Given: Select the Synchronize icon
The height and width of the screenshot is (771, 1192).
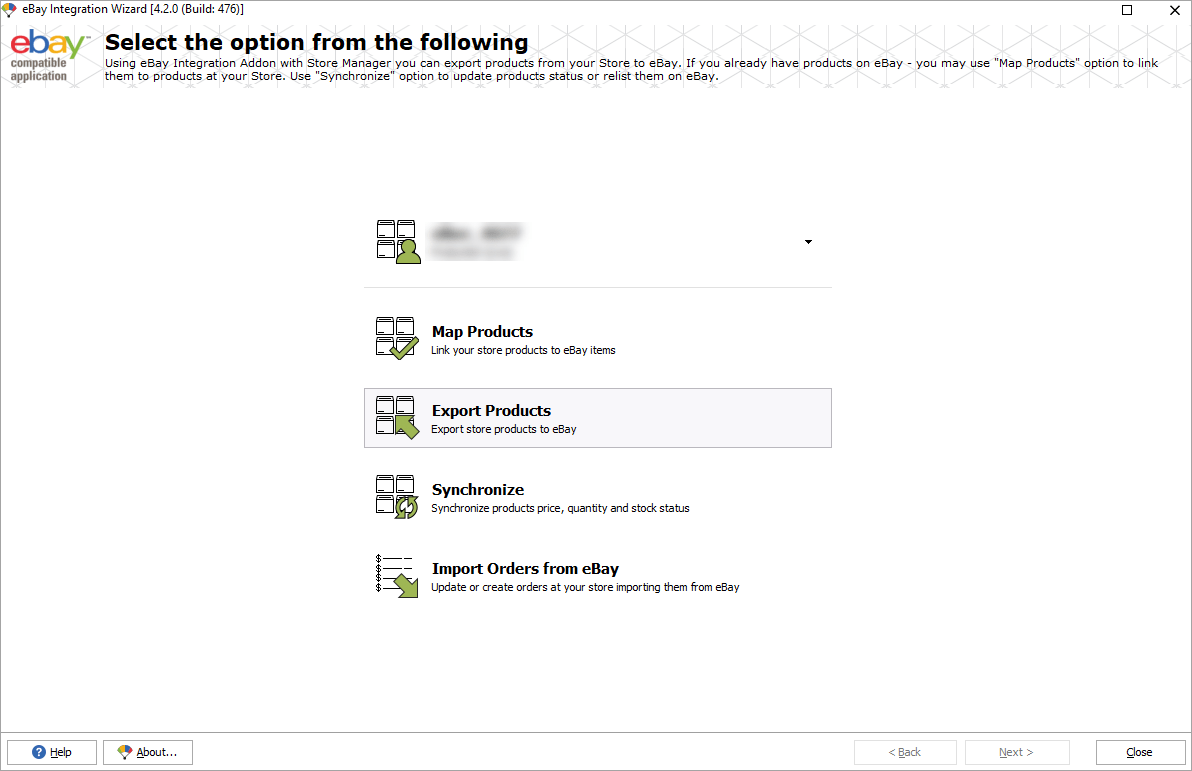Looking at the screenshot, I should (x=396, y=495).
